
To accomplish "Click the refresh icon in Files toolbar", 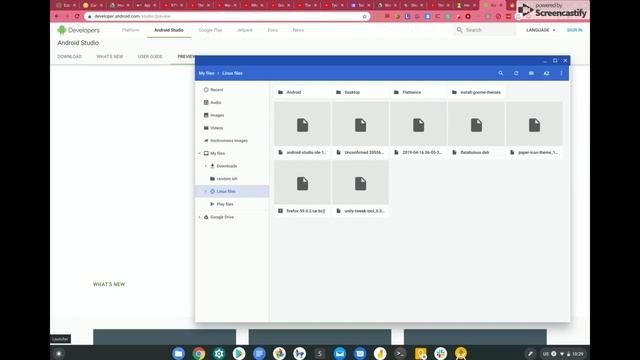I will (516, 73).
